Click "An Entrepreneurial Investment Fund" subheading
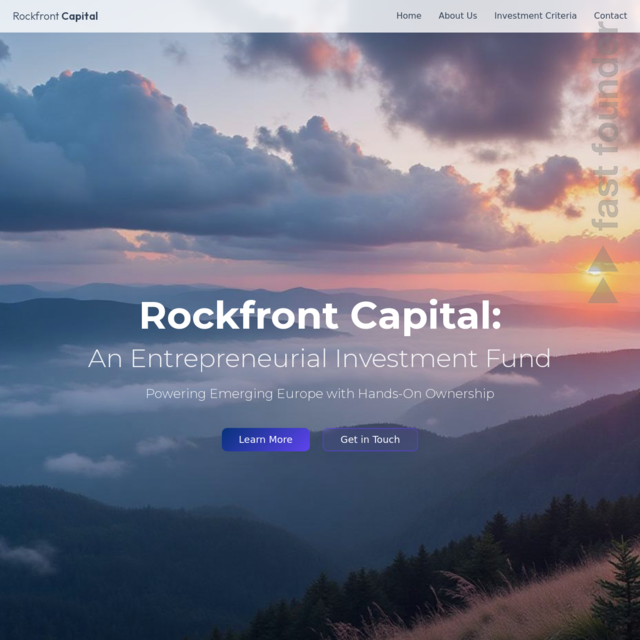The height and width of the screenshot is (640, 640). 319,358
